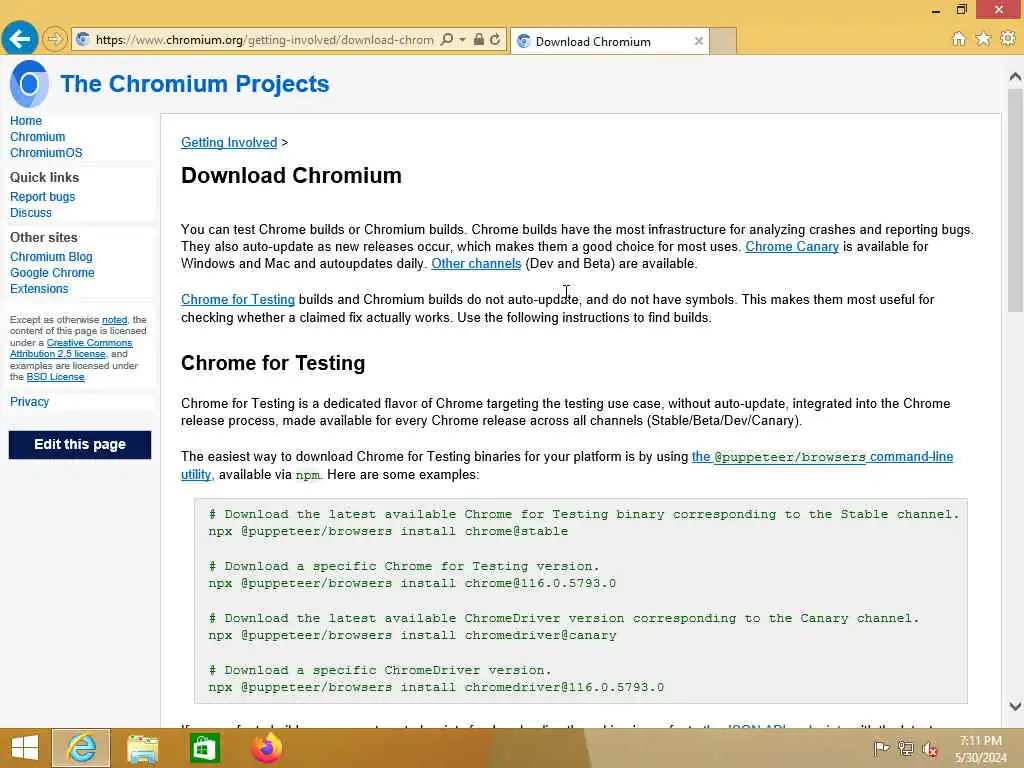This screenshot has width=1024, height=768.
Task: Launch Firefox from the taskbar
Action: 266,748
